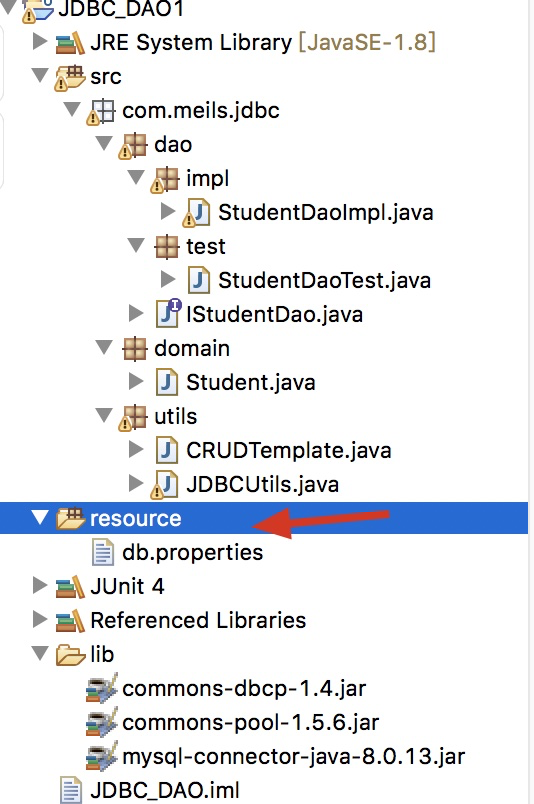Screen dimensions: 534x804
Task: Select the mysql-connector-java-8.0.13.jar label
Action: click(x=293, y=757)
